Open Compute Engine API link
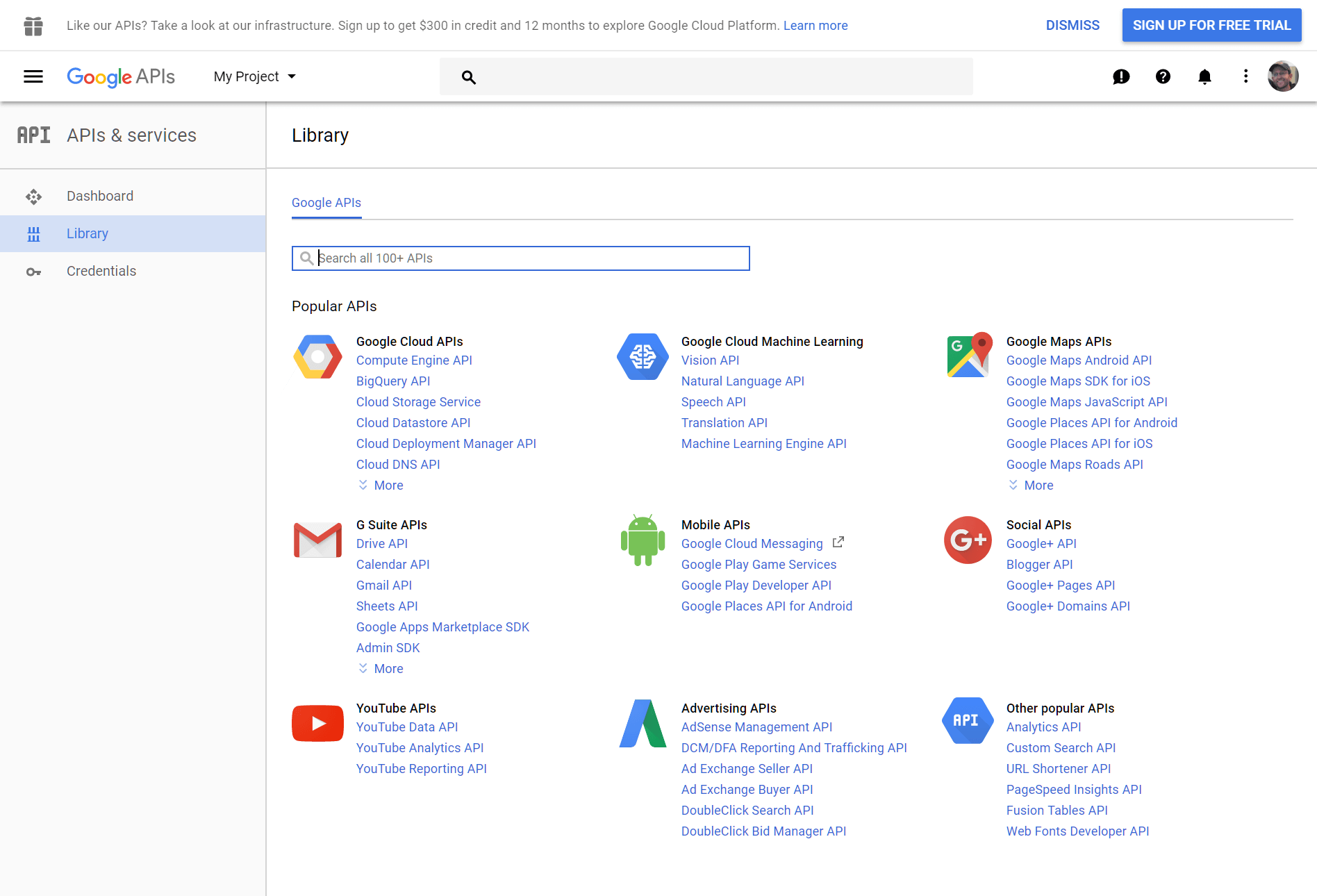This screenshot has width=1317, height=896. [414, 360]
